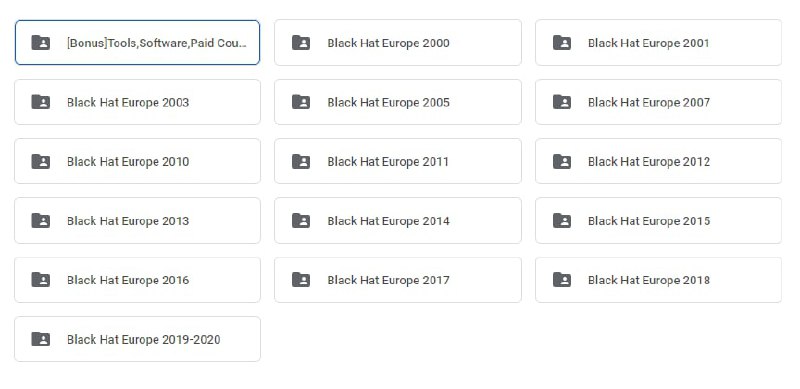Open the Black Hat Europe 2019-2020 folder

click(137, 339)
